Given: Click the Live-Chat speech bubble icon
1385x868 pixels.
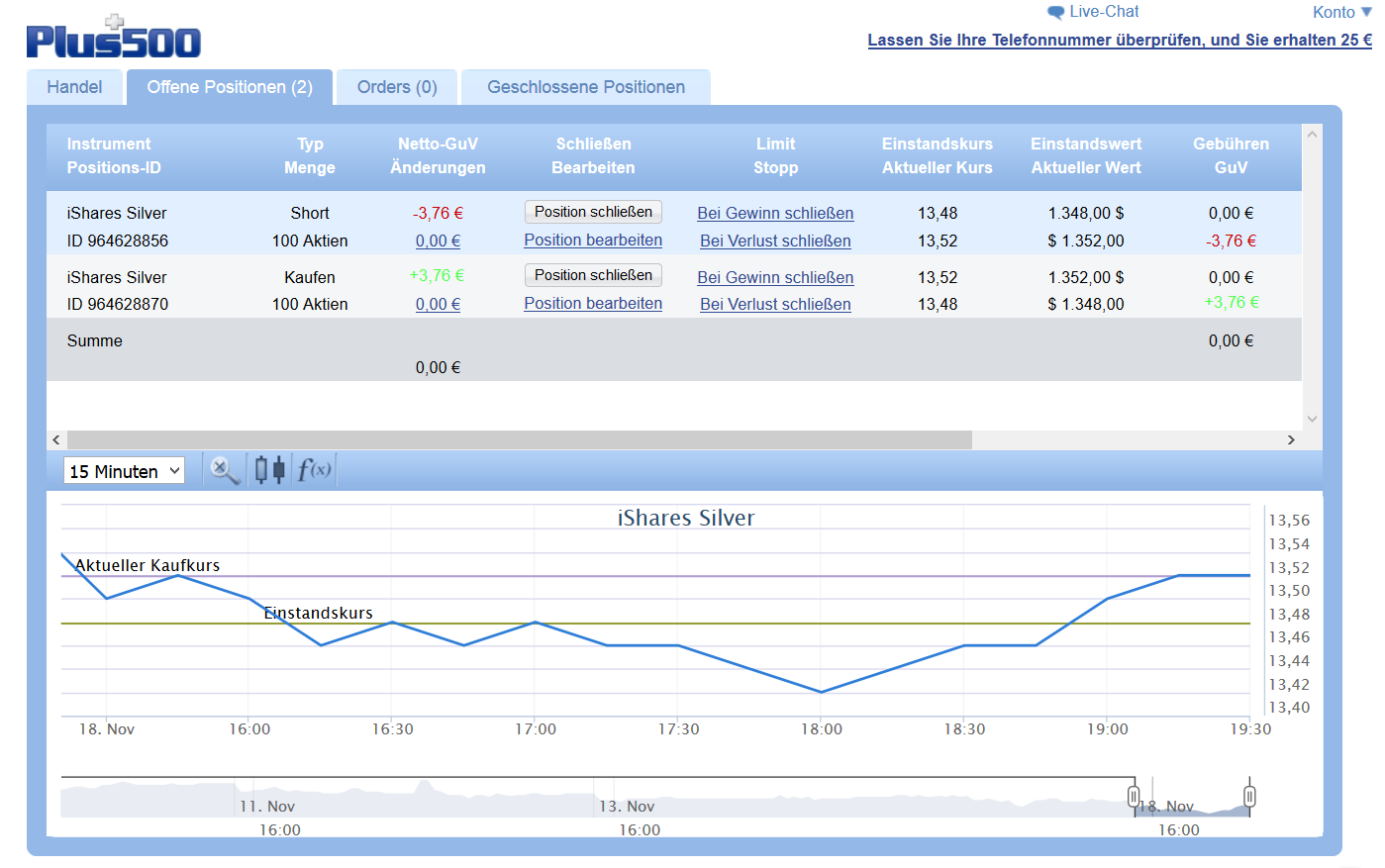Looking at the screenshot, I should coord(1056,13).
